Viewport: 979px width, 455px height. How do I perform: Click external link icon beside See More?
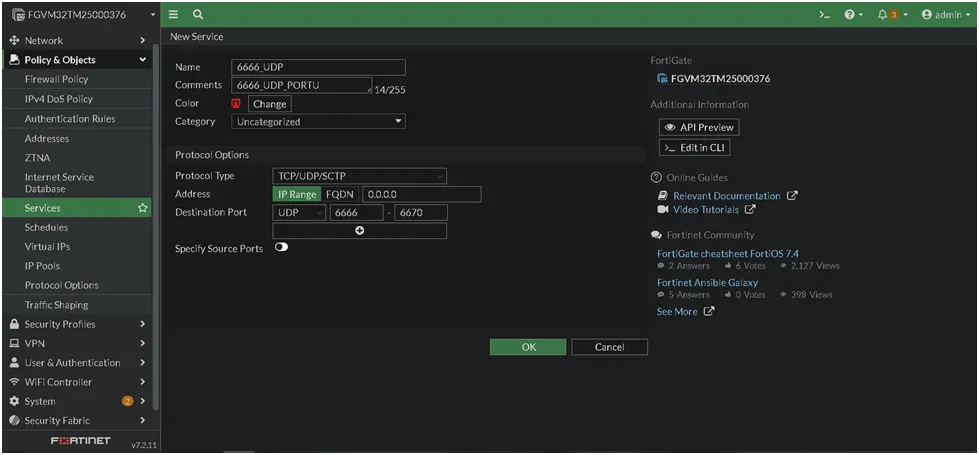pos(709,311)
